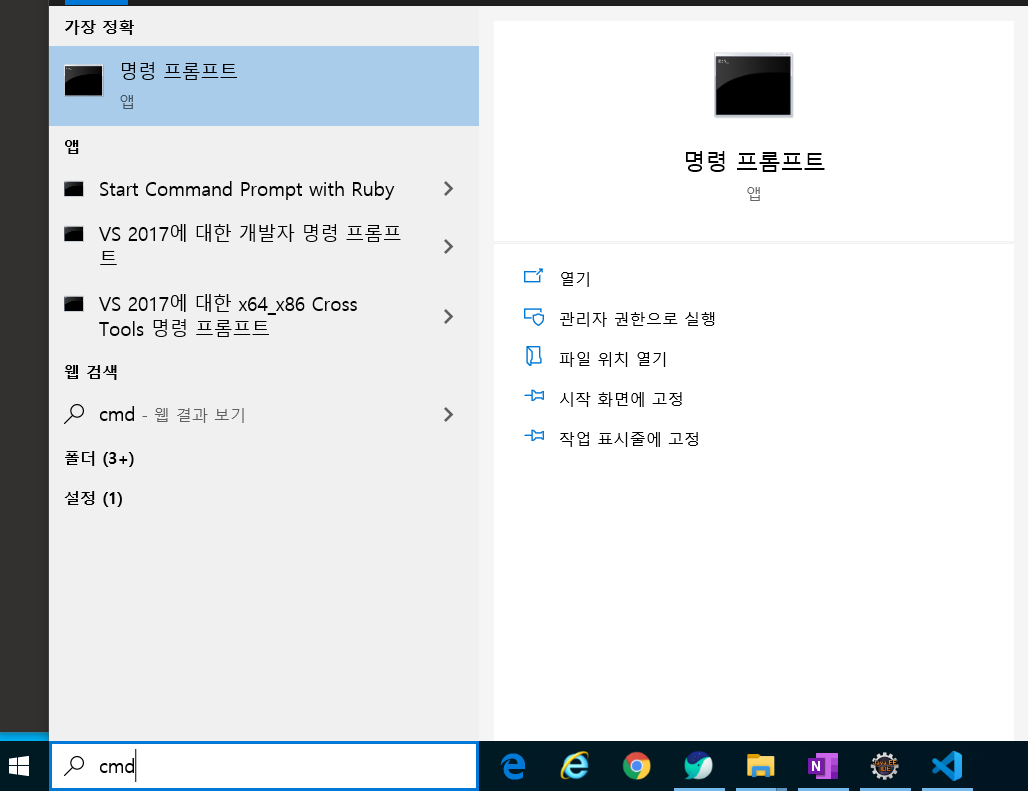Click the 웹 검색 section header
1028x791 pixels.
click(x=91, y=372)
